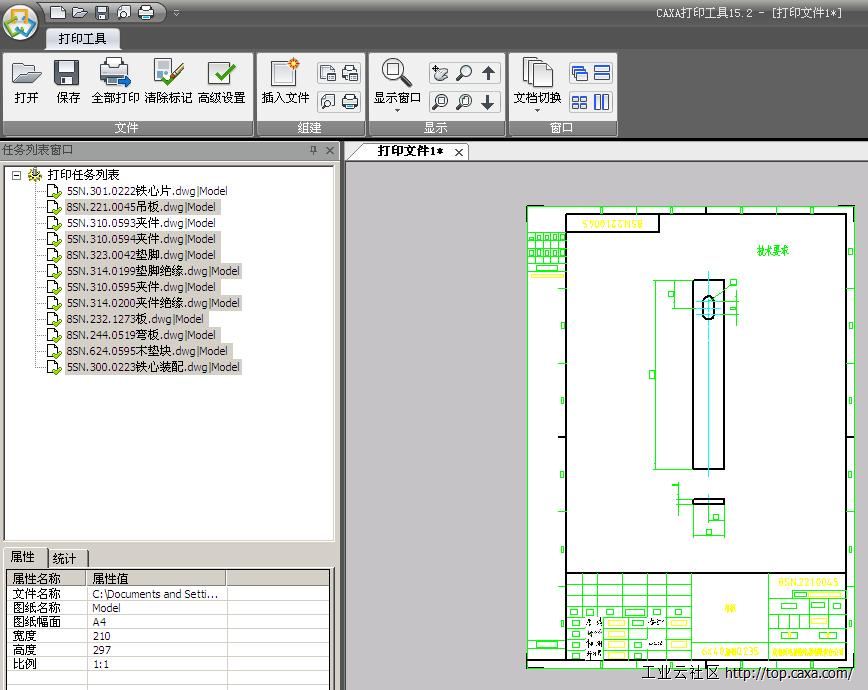This screenshot has width=868, height=690.
Task: Open the CAXA application menu logo
Action: (20, 23)
